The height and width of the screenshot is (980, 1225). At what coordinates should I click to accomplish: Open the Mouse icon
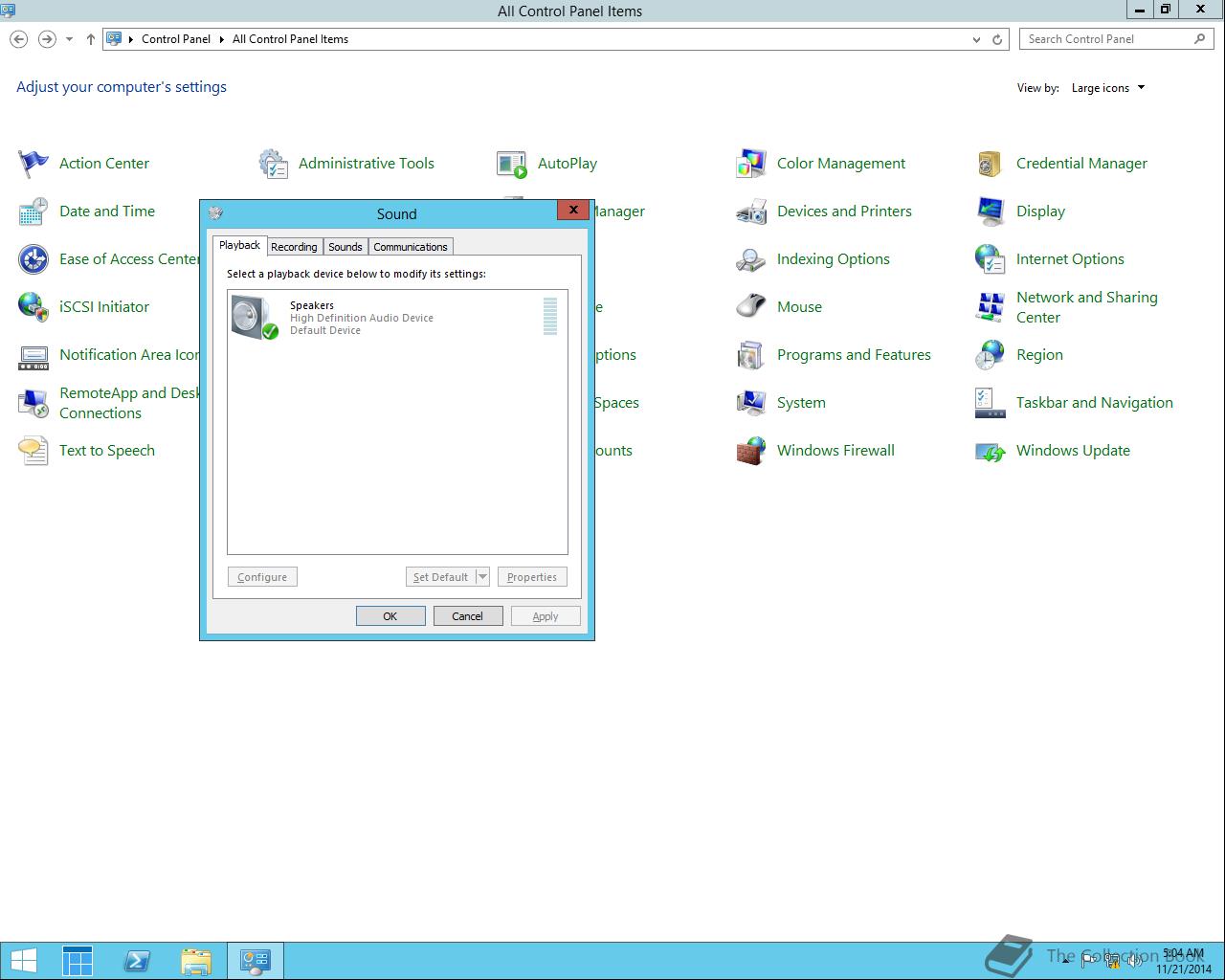click(x=751, y=307)
